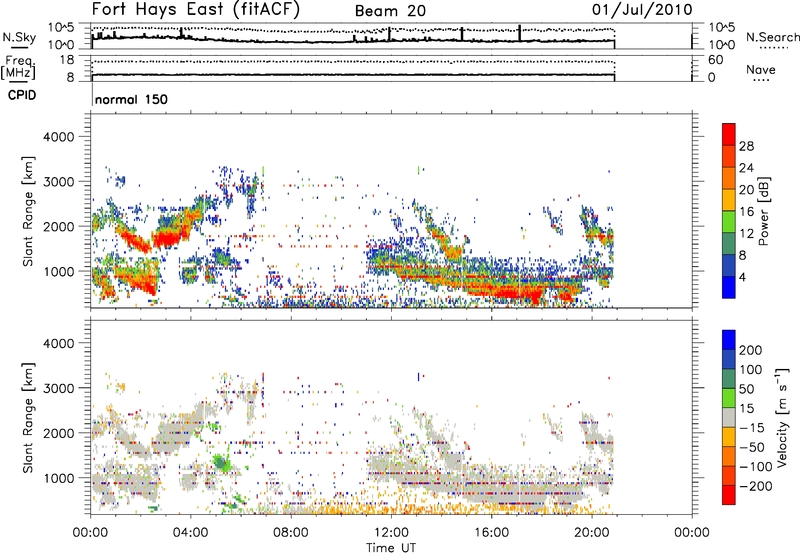This screenshot has width=800, height=554.
Task: Click 'Slant Range [km]' label of velocity panel
Action: coord(29,418)
